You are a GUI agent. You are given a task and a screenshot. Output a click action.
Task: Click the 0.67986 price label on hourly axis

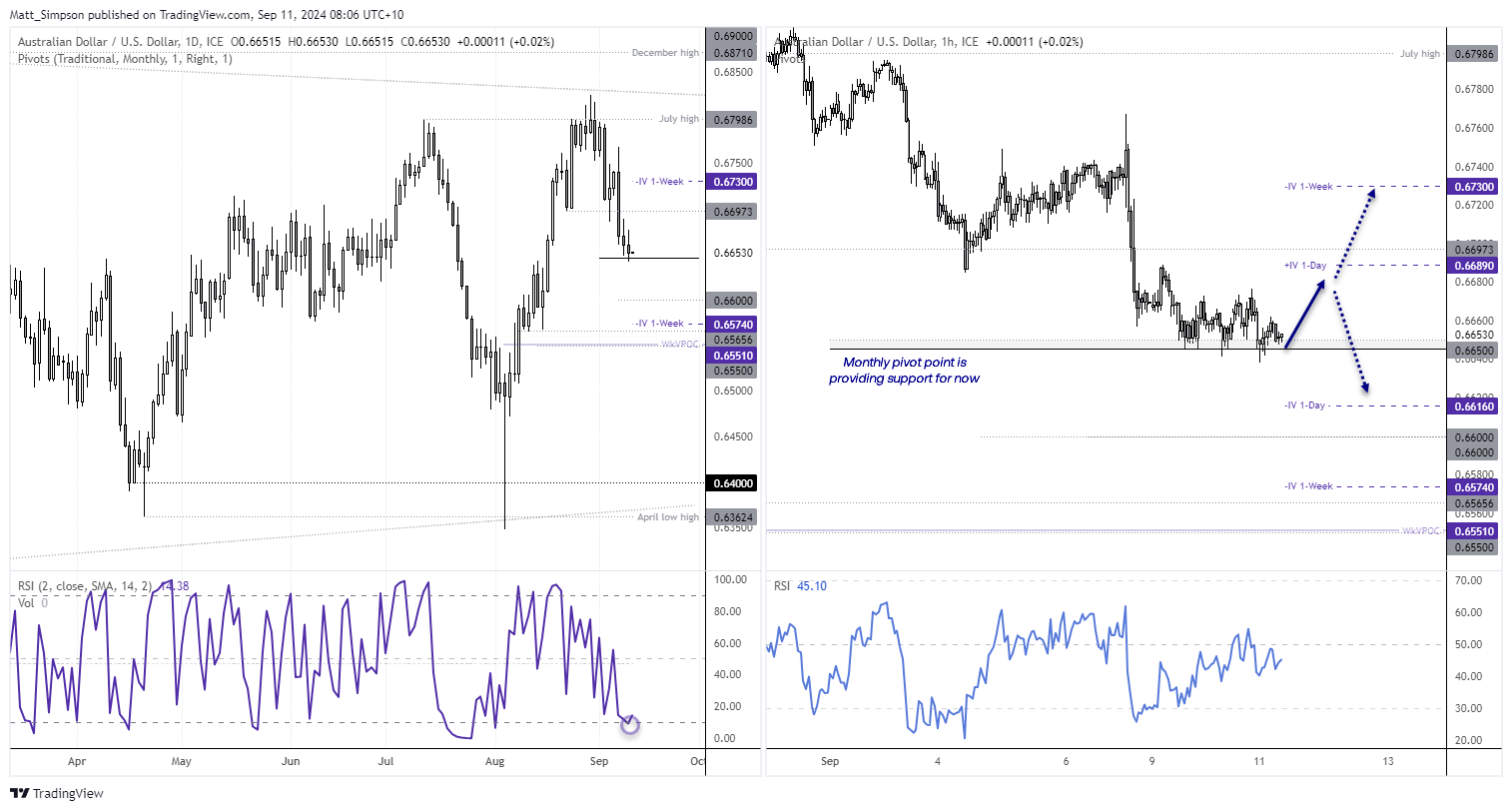tap(1473, 54)
